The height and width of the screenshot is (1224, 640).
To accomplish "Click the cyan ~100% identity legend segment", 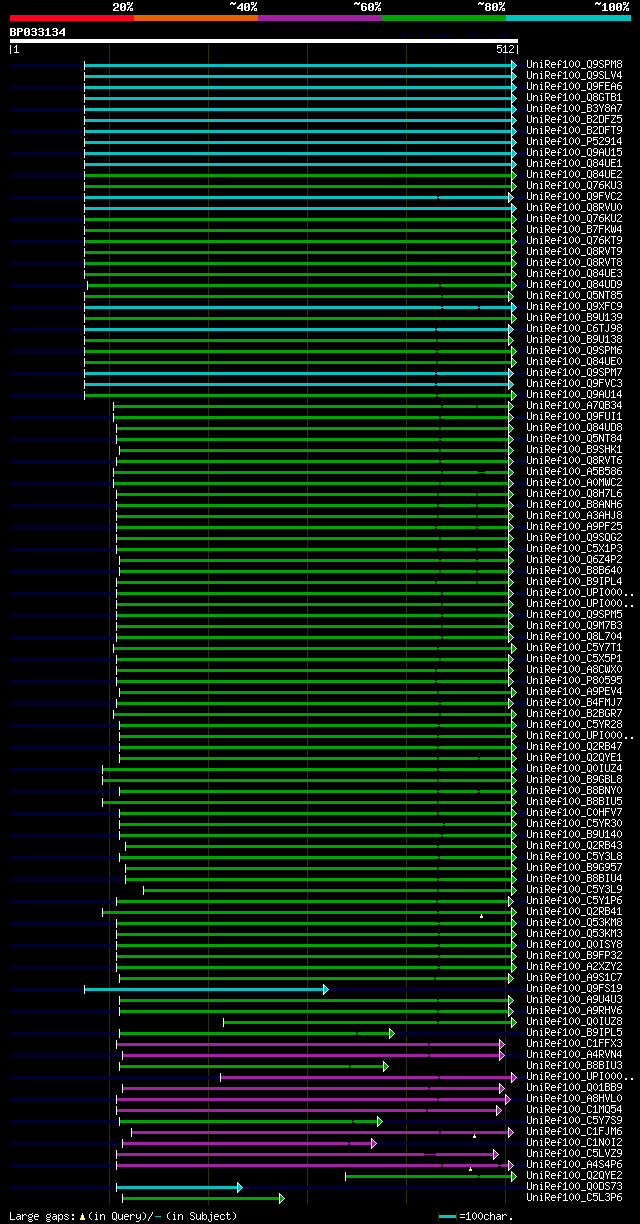I will [568, 18].
